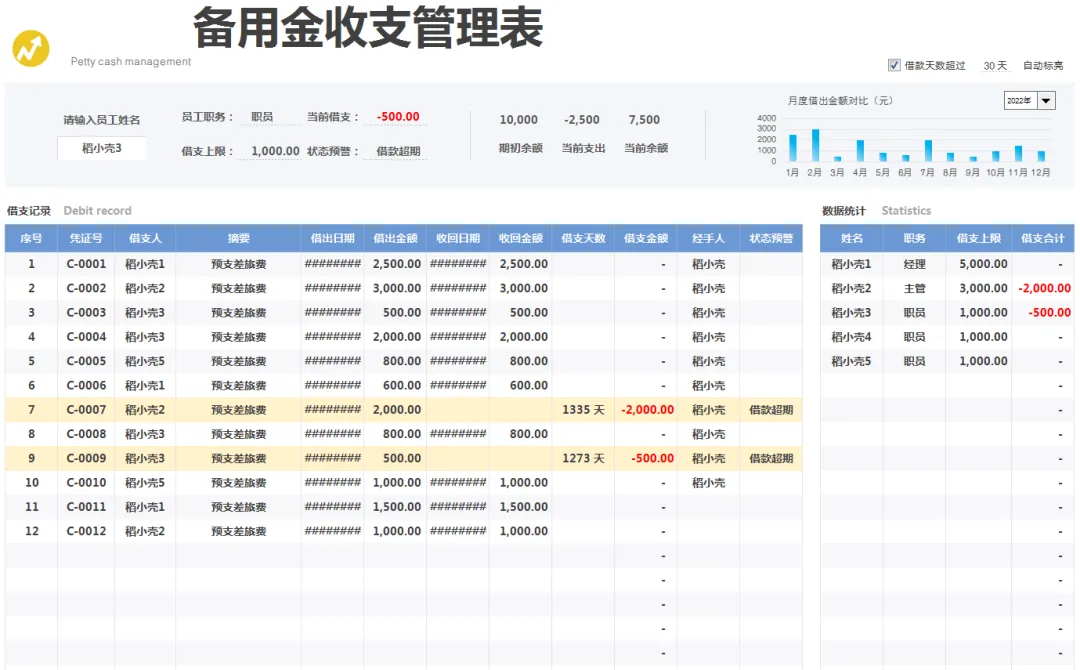This screenshot has width=1080, height=670.
Task: Select 主管 job title cell
Action: point(914,289)
